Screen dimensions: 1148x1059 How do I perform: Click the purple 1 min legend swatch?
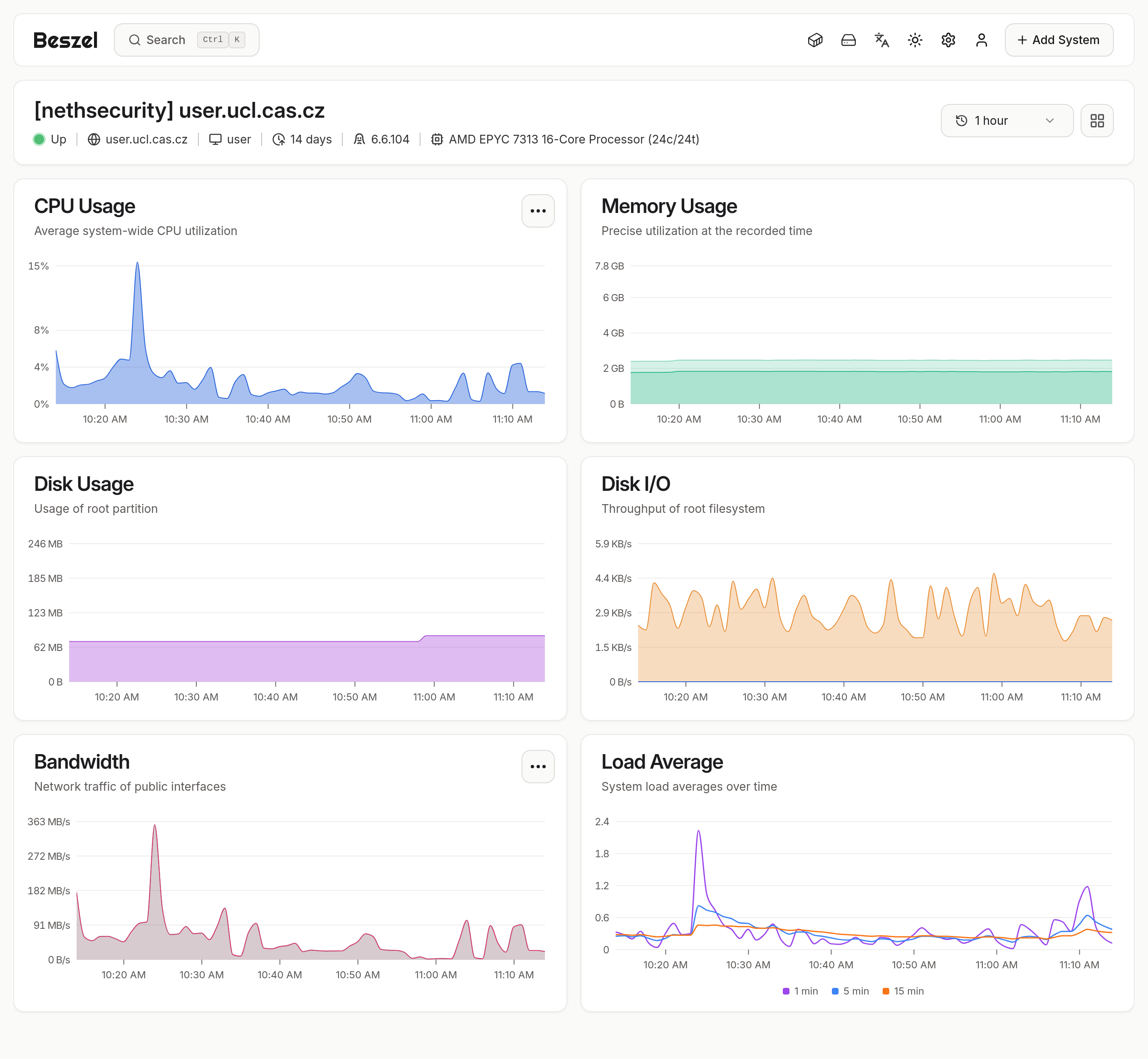[786, 991]
